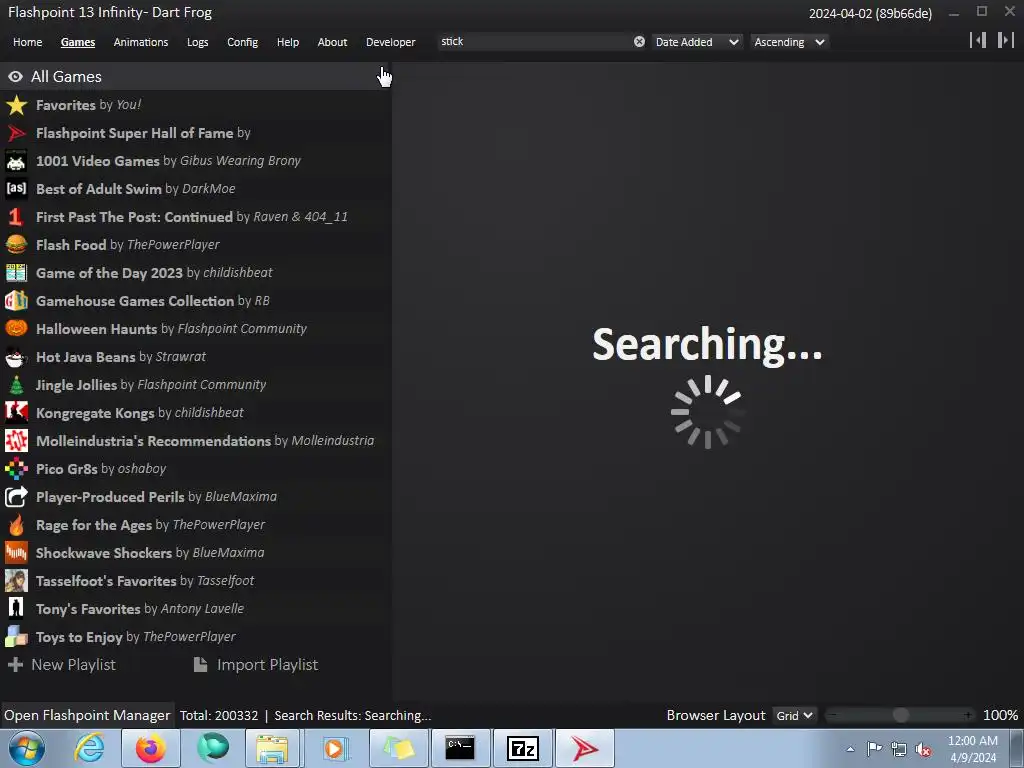Viewport: 1024px width, 768px height.
Task: Open the Grid browser layout dropdown
Action: point(794,716)
